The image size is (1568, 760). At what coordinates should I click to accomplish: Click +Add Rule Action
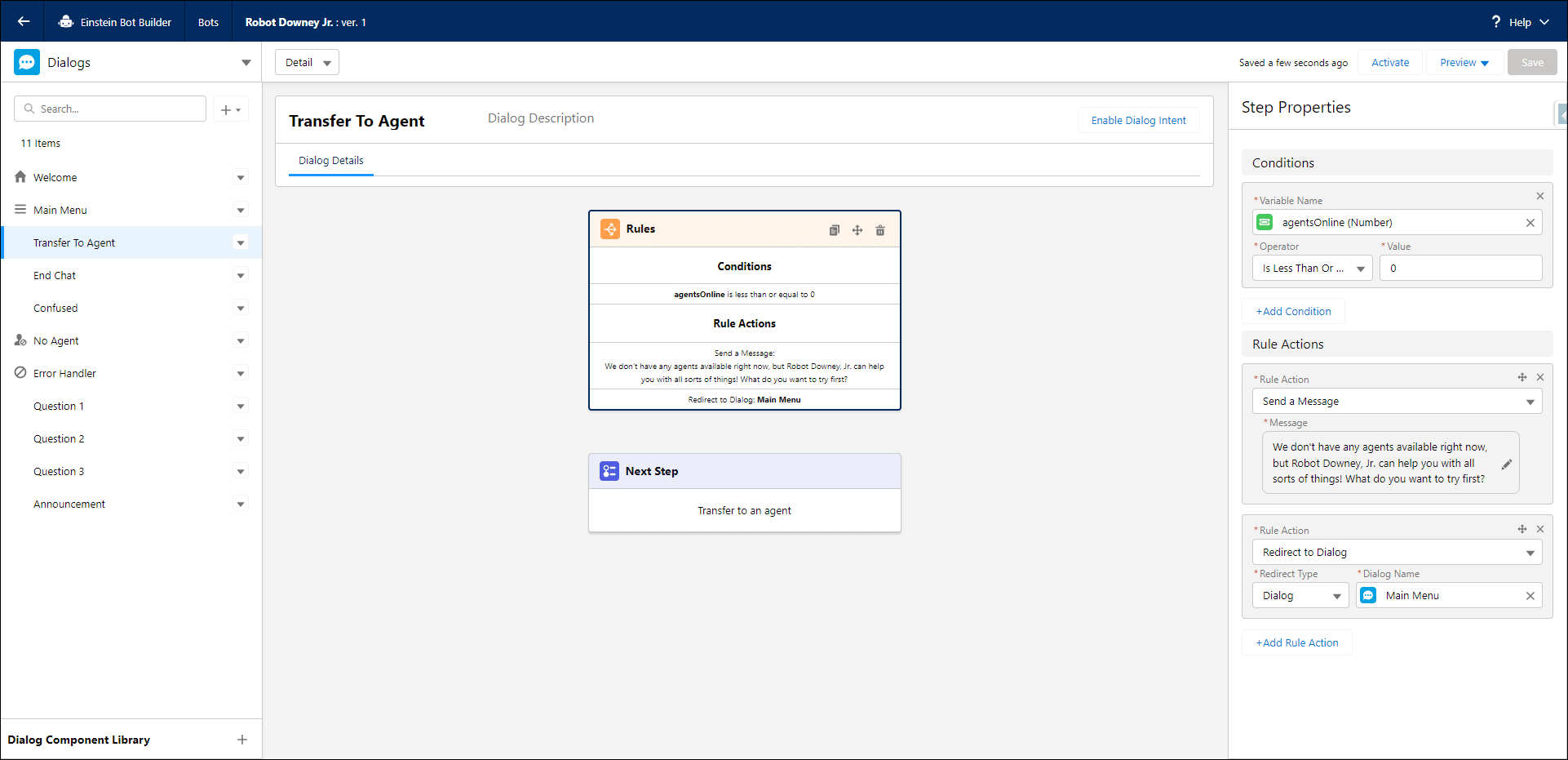point(1297,642)
